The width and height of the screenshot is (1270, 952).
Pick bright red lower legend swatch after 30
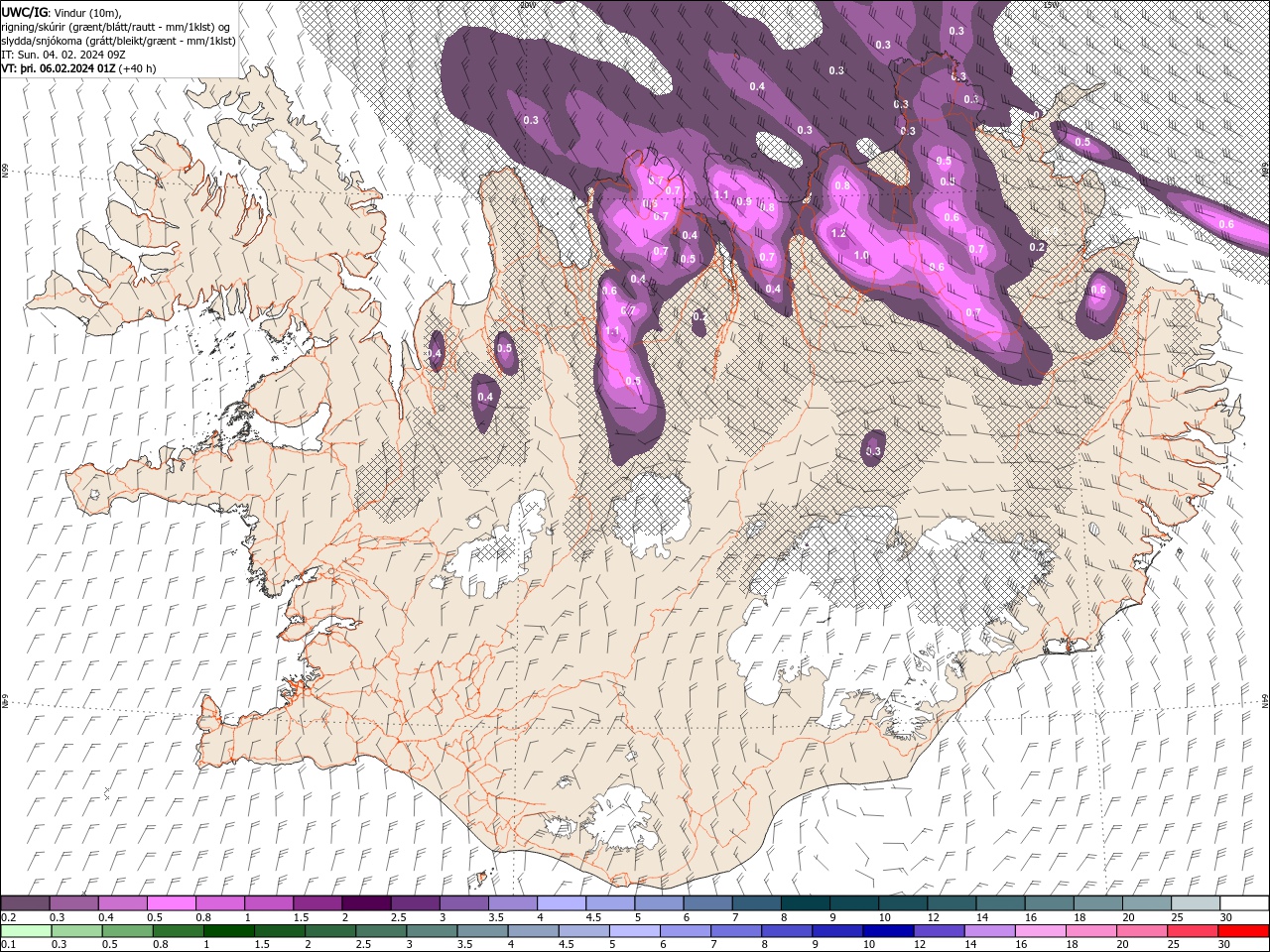pyautogui.click(x=1244, y=931)
